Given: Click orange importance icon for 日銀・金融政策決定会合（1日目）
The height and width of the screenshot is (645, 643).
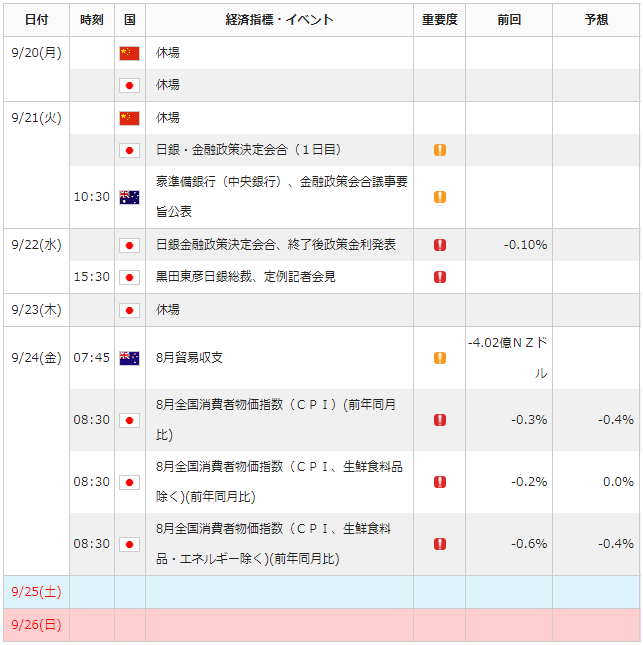Looking at the screenshot, I should click(440, 150).
